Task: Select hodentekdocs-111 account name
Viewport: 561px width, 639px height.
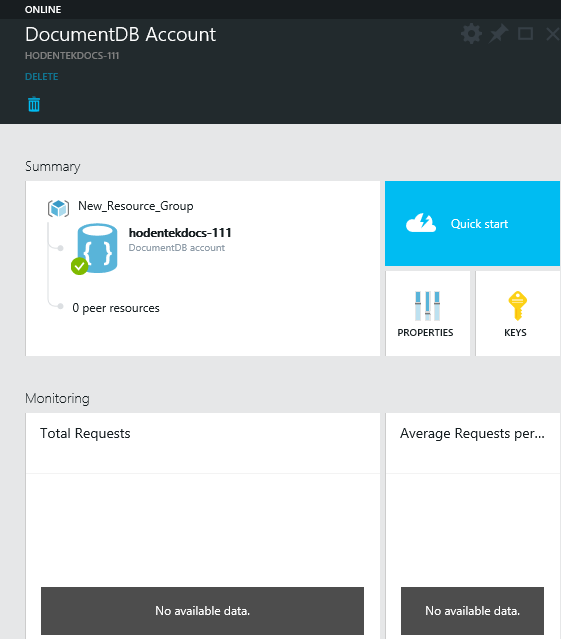Action: (180, 233)
